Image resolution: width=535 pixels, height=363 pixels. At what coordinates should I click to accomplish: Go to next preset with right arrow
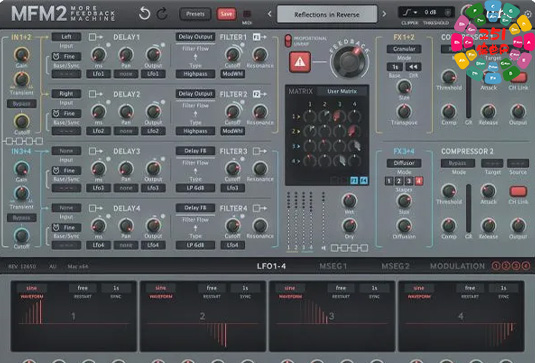384,14
